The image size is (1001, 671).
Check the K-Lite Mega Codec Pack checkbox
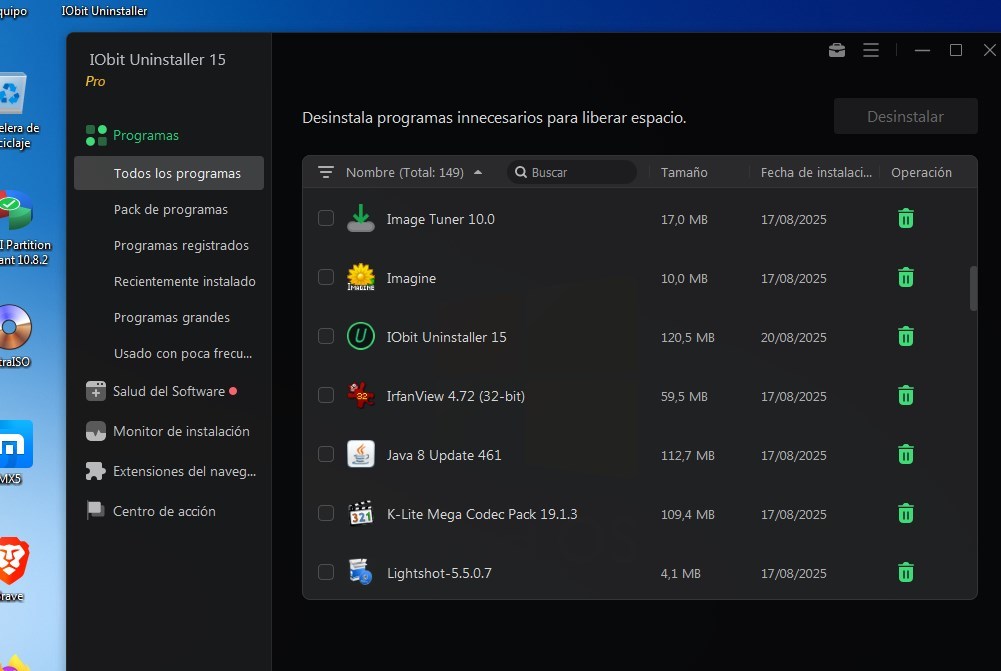pos(326,513)
